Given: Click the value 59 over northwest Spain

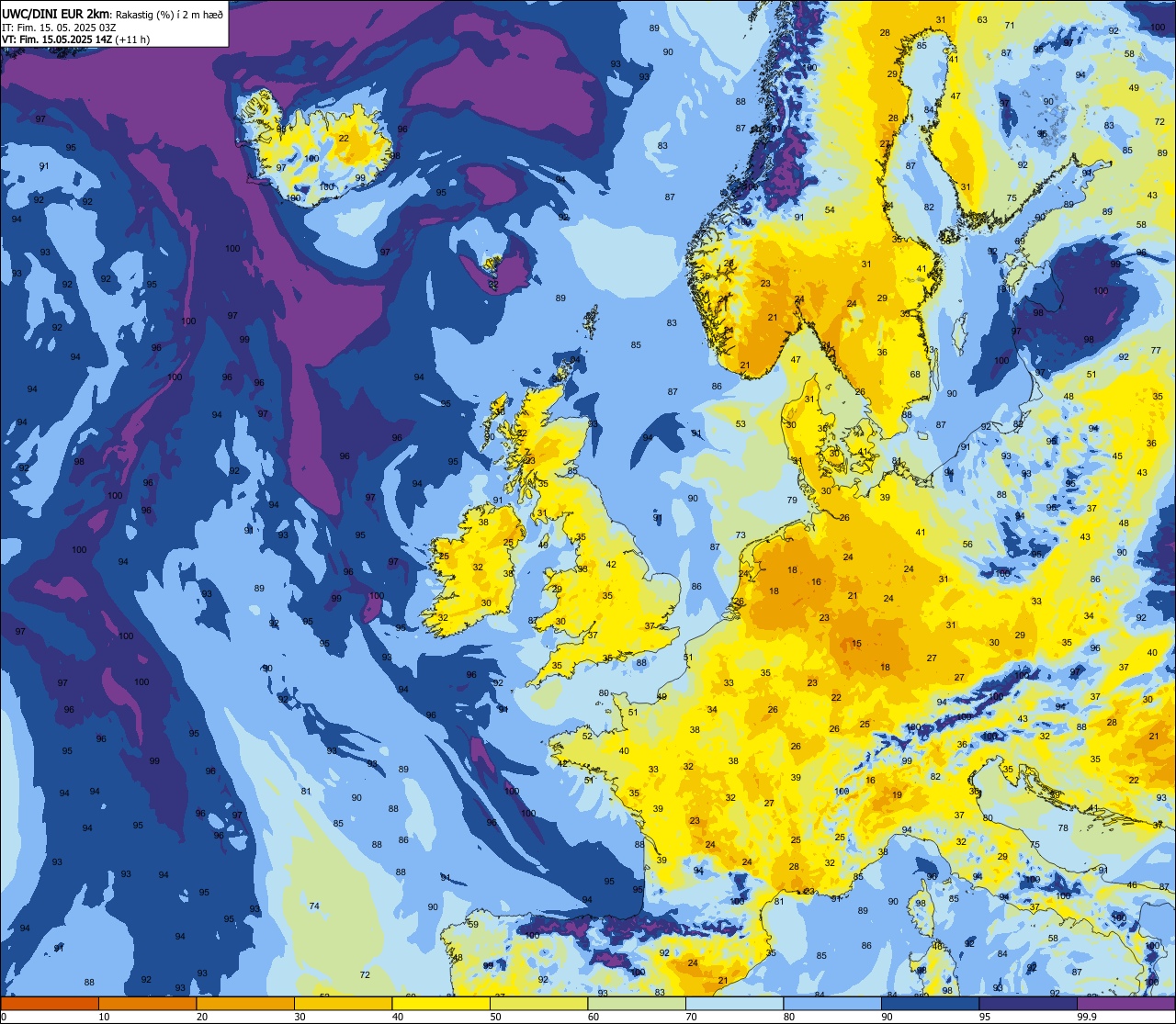Looking at the screenshot, I should [473, 925].
